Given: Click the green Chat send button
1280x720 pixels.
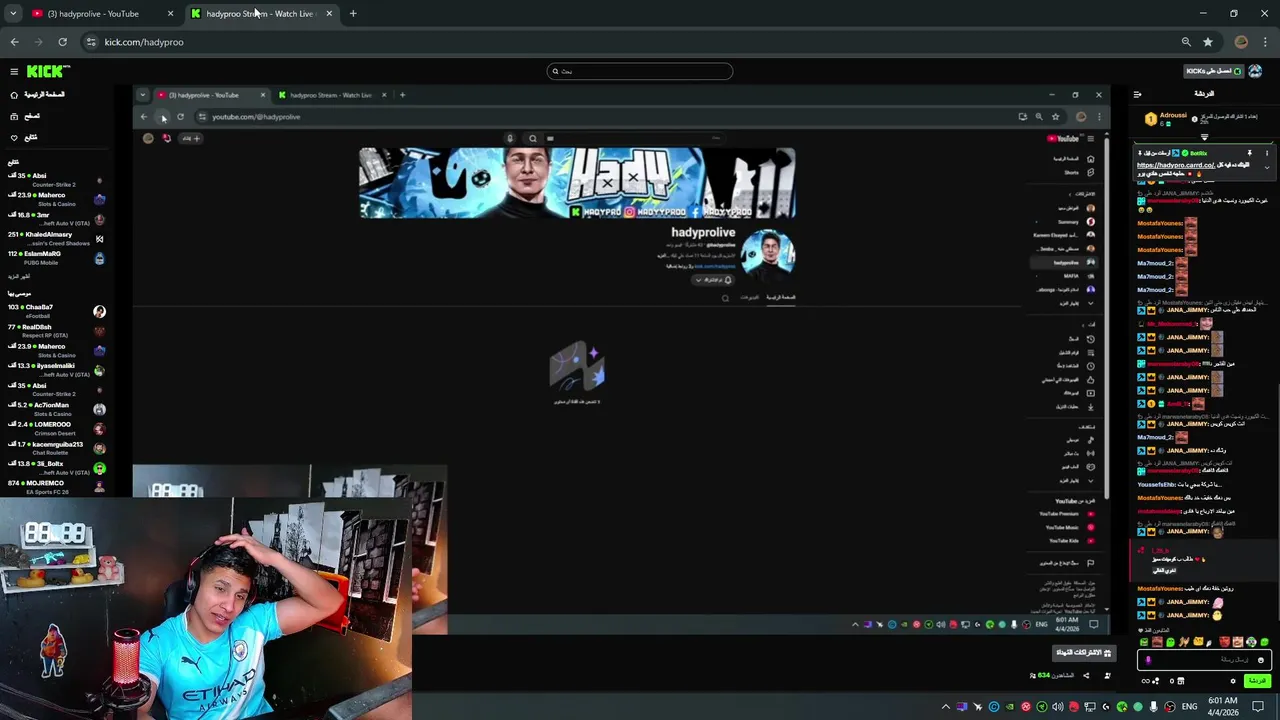Looking at the screenshot, I should [1256, 681].
